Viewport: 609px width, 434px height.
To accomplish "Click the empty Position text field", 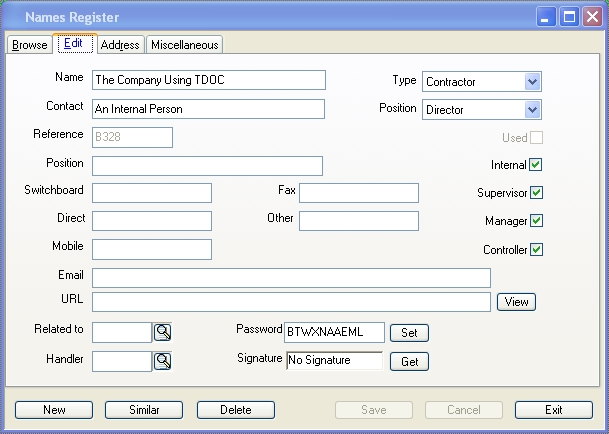I will 207,166.
